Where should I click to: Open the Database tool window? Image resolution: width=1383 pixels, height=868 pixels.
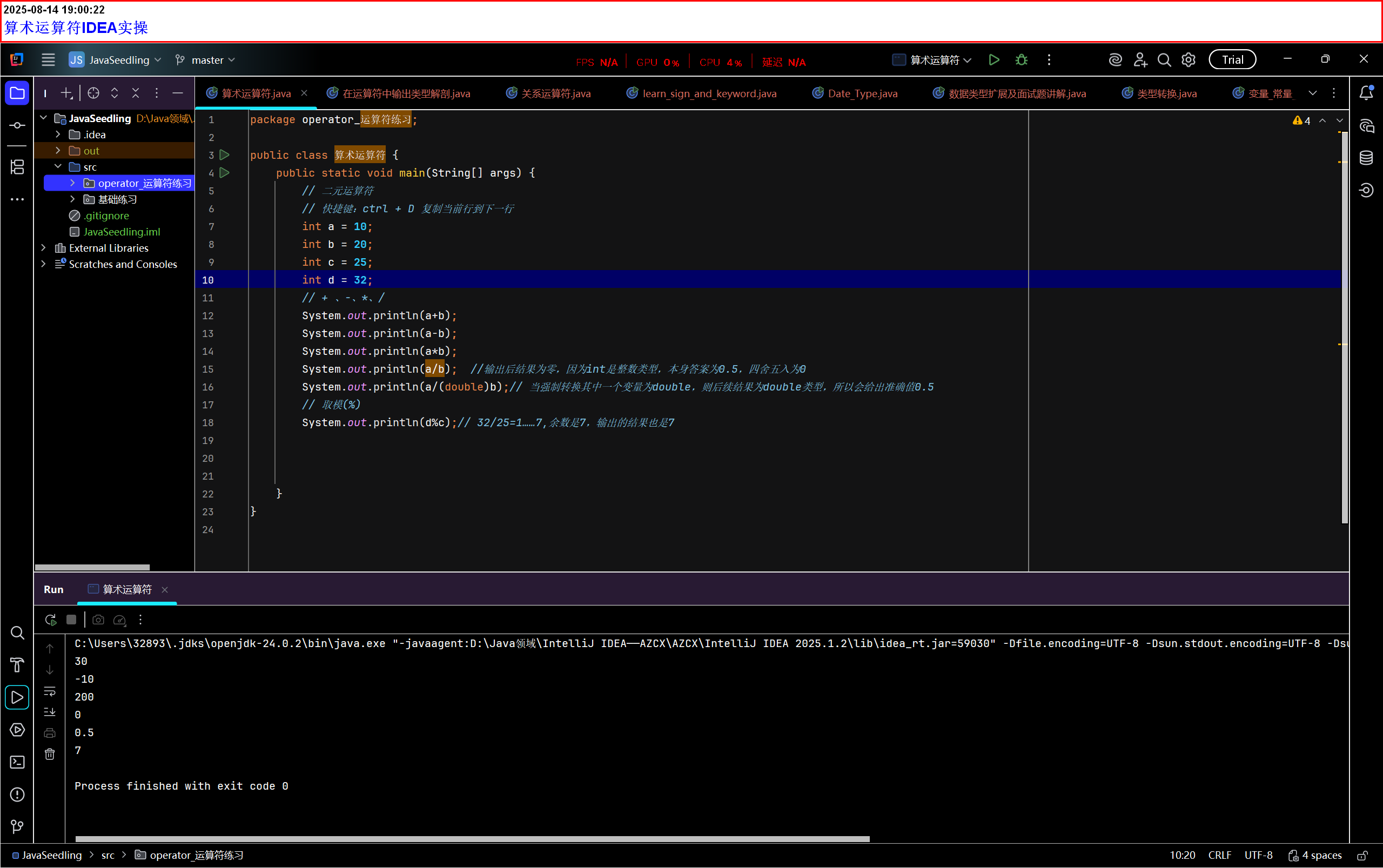click(x=1366, y=157)
